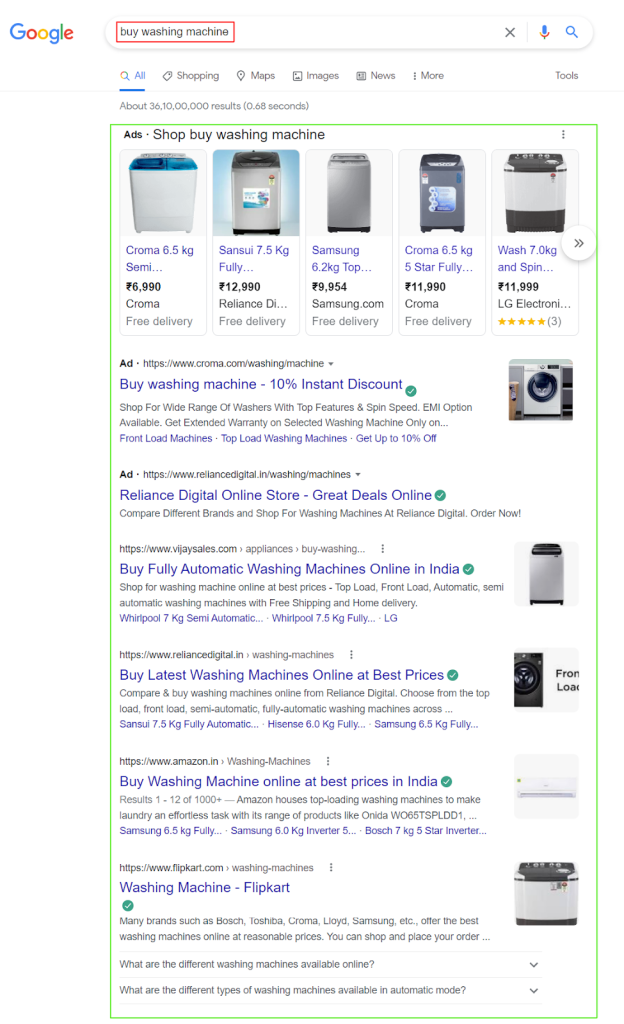Open the Croma 6.5 kg Semi product link
The height and width of the screenshot is (1024, 624).
[x=160, y=259]
